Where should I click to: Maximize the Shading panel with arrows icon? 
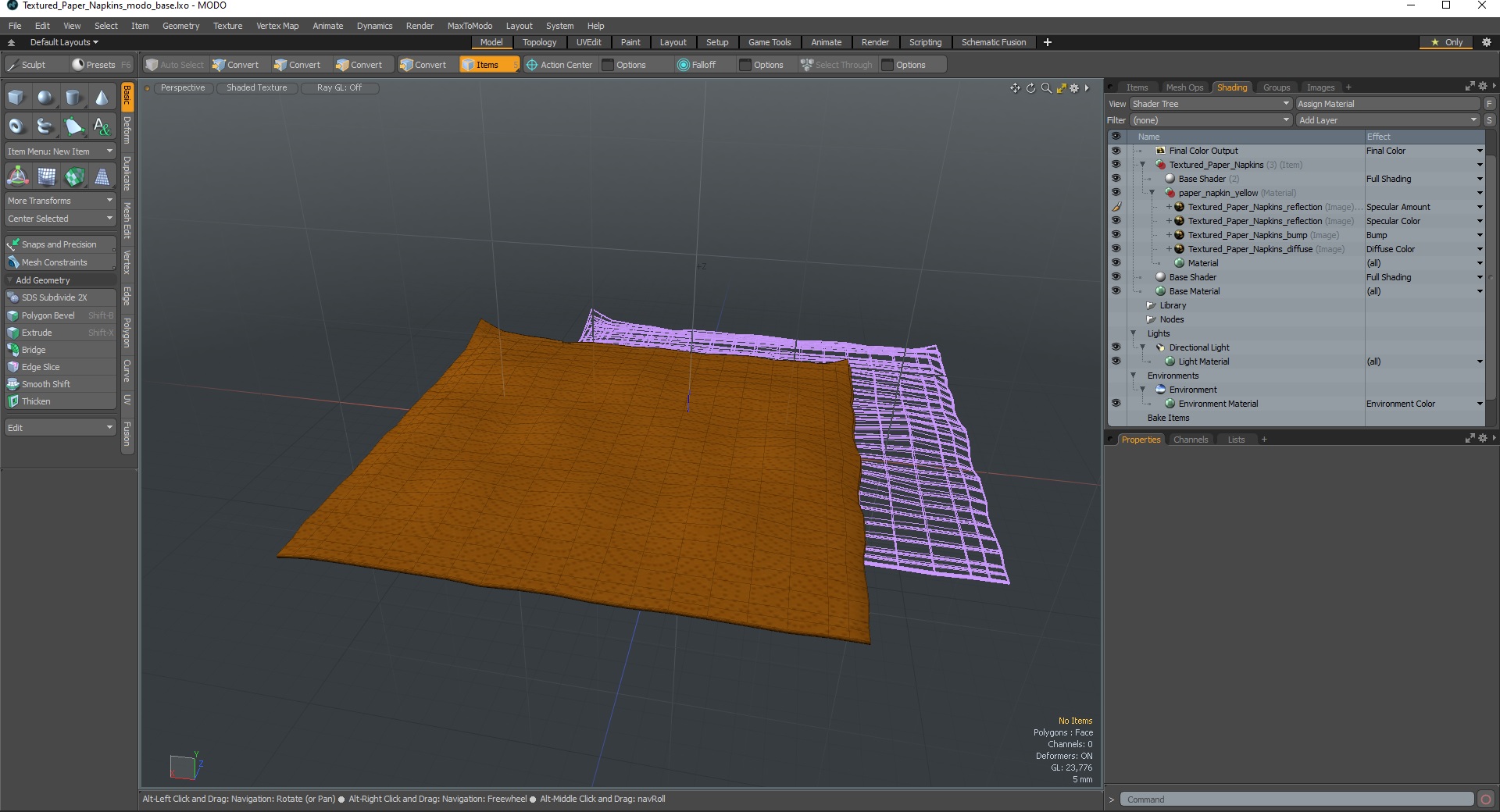1470,87
